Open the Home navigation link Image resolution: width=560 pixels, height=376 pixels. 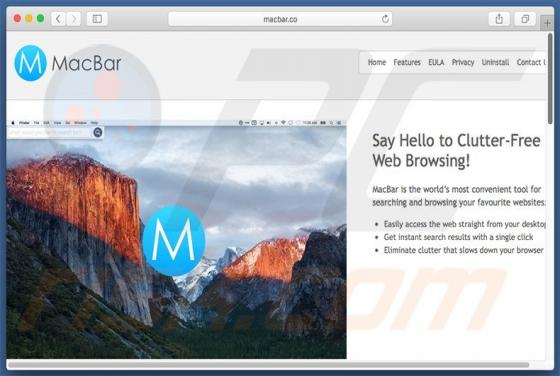[x=377, y=62]
